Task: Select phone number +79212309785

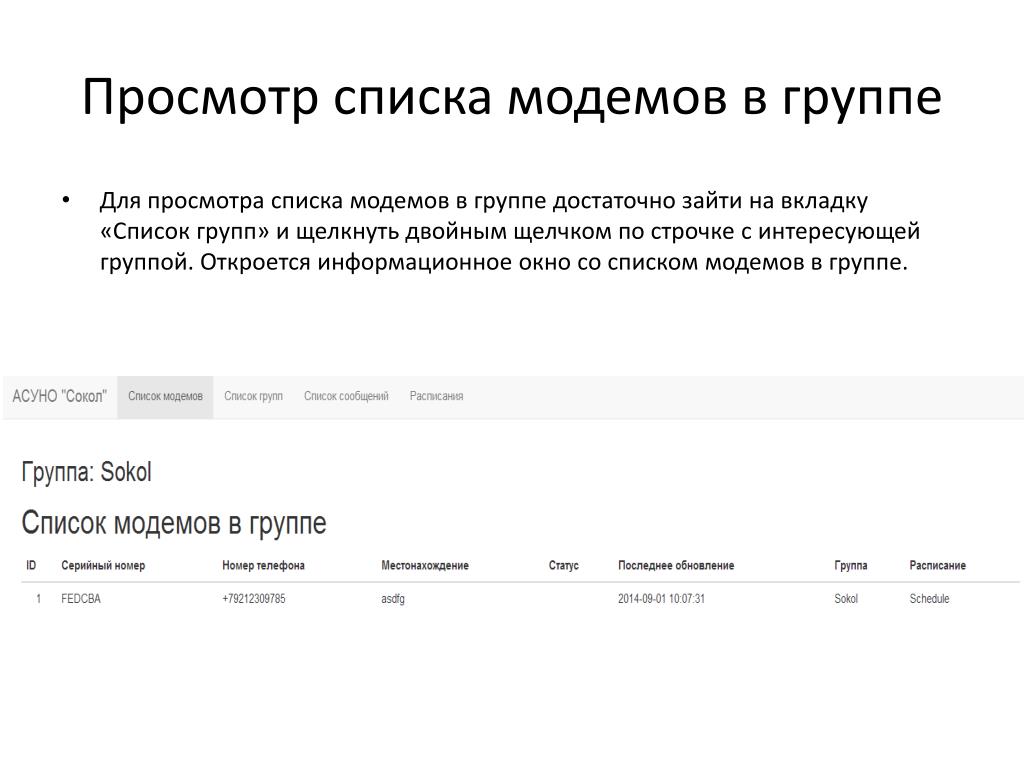Action: pyautogui.click(x=253, y=599)
